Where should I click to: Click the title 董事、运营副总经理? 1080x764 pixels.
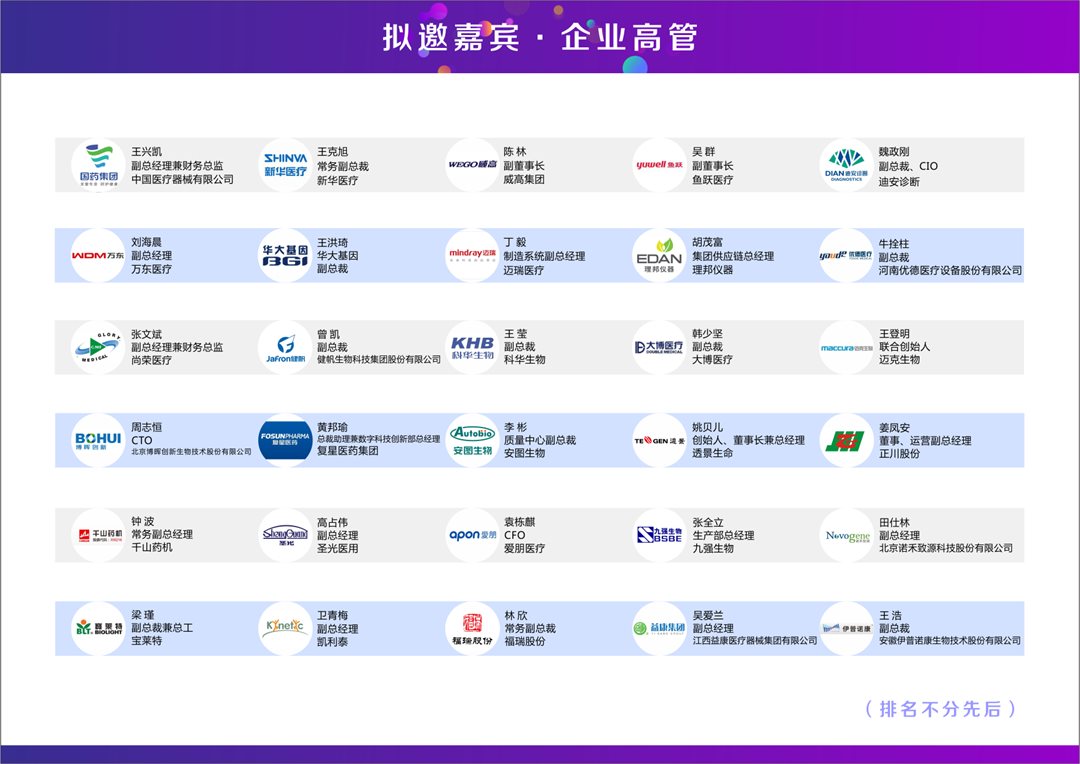pyautogui.click(x=924, y=440)
